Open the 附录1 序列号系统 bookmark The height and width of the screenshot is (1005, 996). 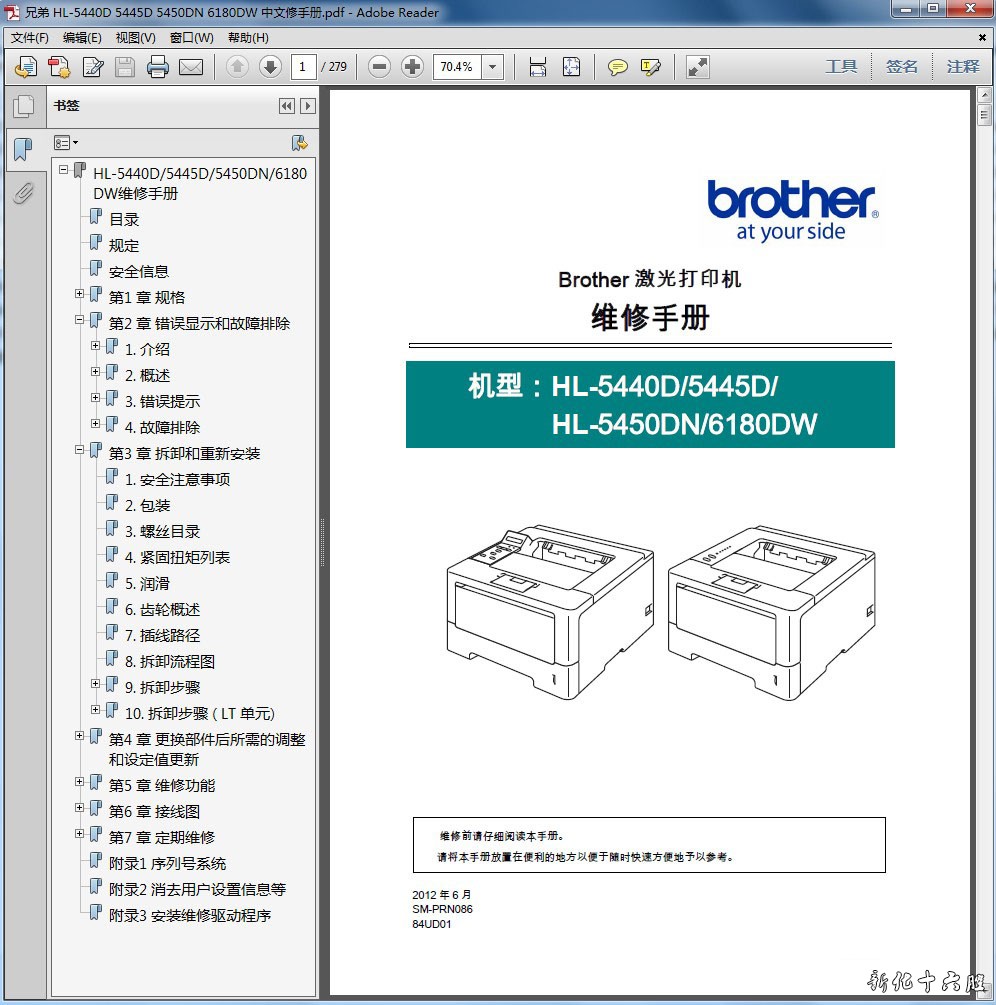[x=167, y=863]
